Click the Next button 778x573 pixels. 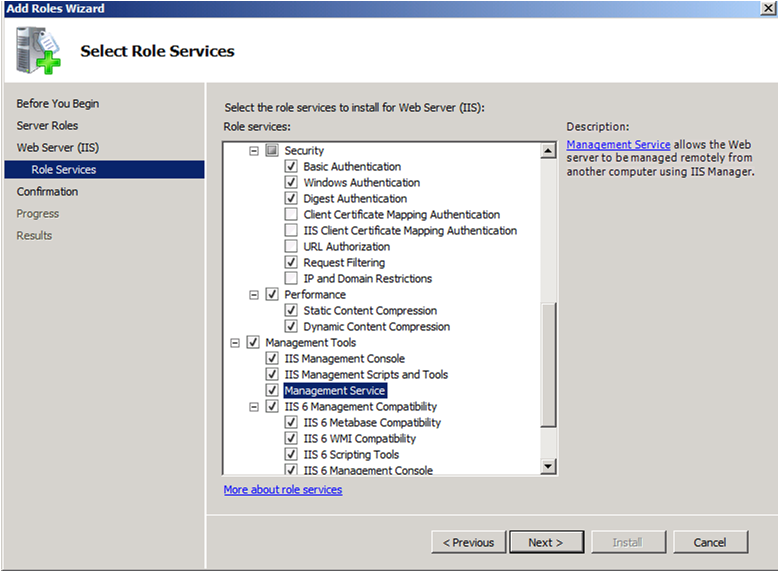pyautogui.click(x=546, y=542)
